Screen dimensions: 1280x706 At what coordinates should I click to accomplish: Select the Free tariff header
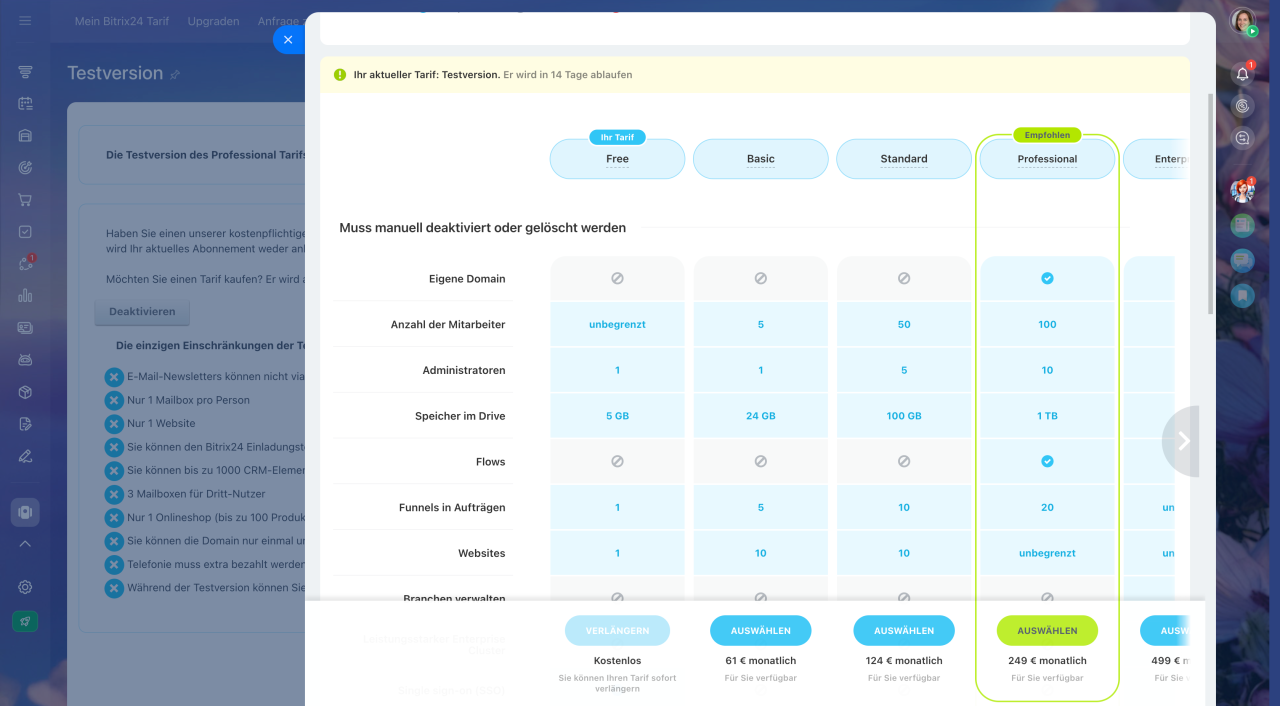(x=617, y=159)
